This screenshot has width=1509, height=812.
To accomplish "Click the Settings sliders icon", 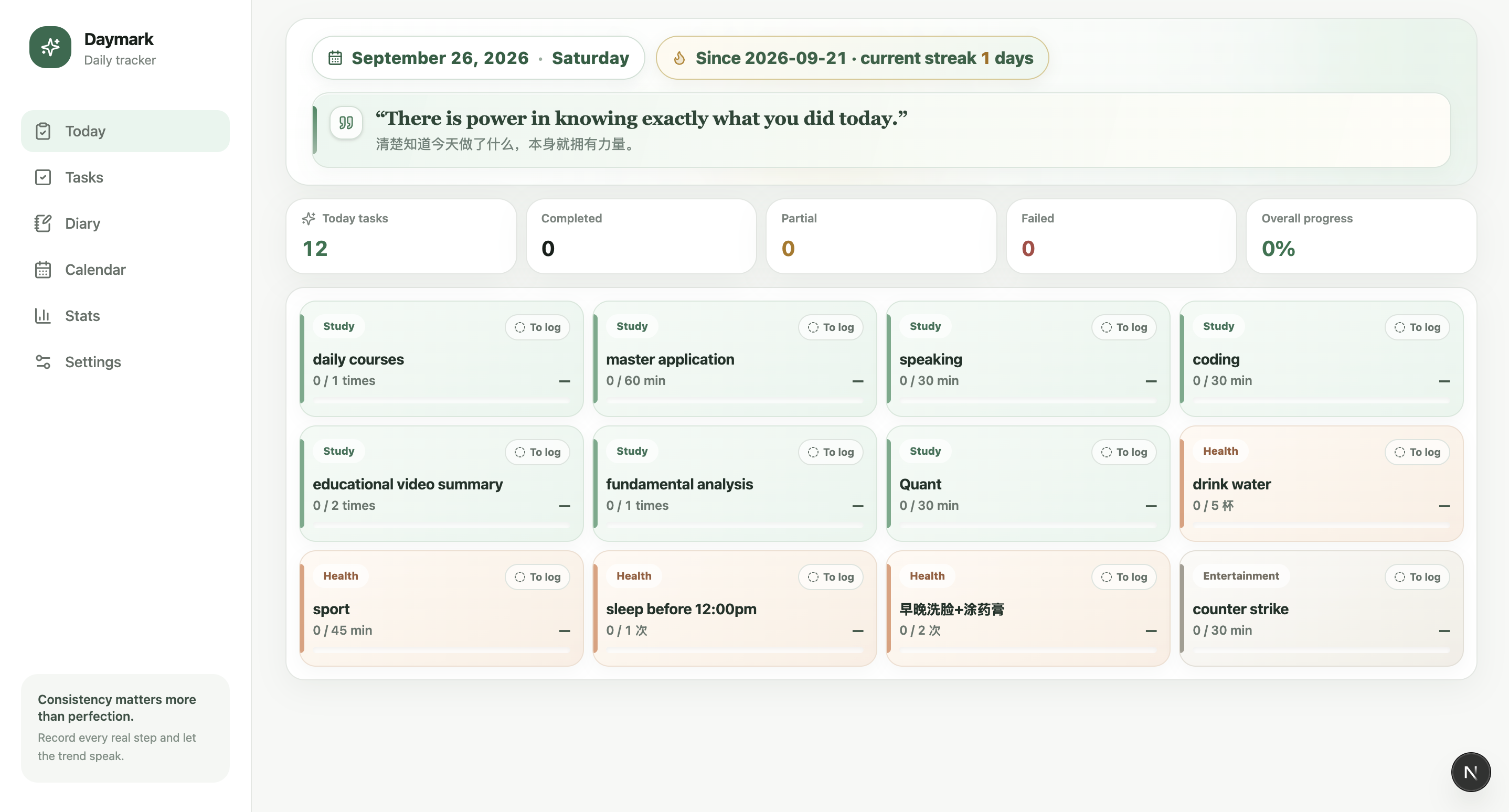I will [43, 362].
